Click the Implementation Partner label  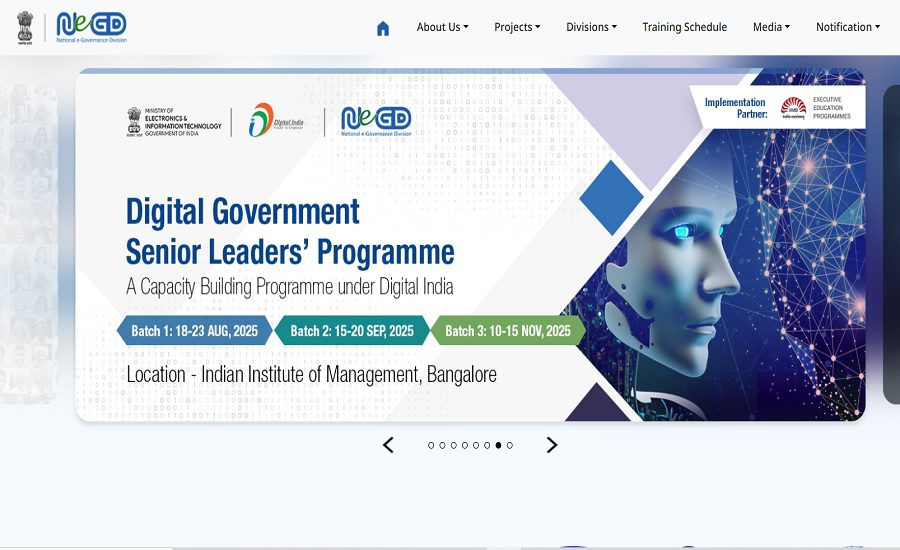click(735, 108)
